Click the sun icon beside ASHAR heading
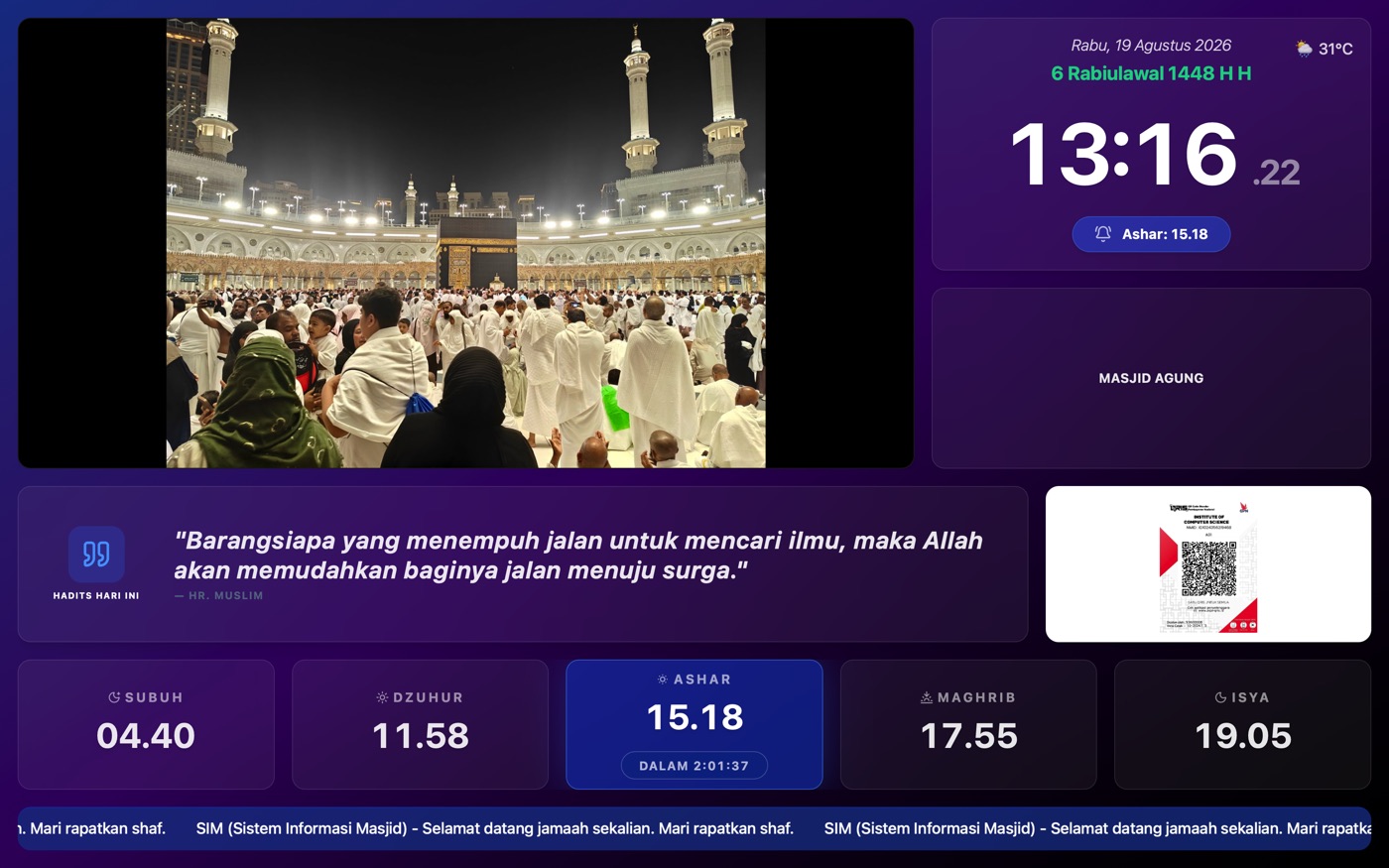Screen dimensions: 1389x868 click(x=663, y=680)
